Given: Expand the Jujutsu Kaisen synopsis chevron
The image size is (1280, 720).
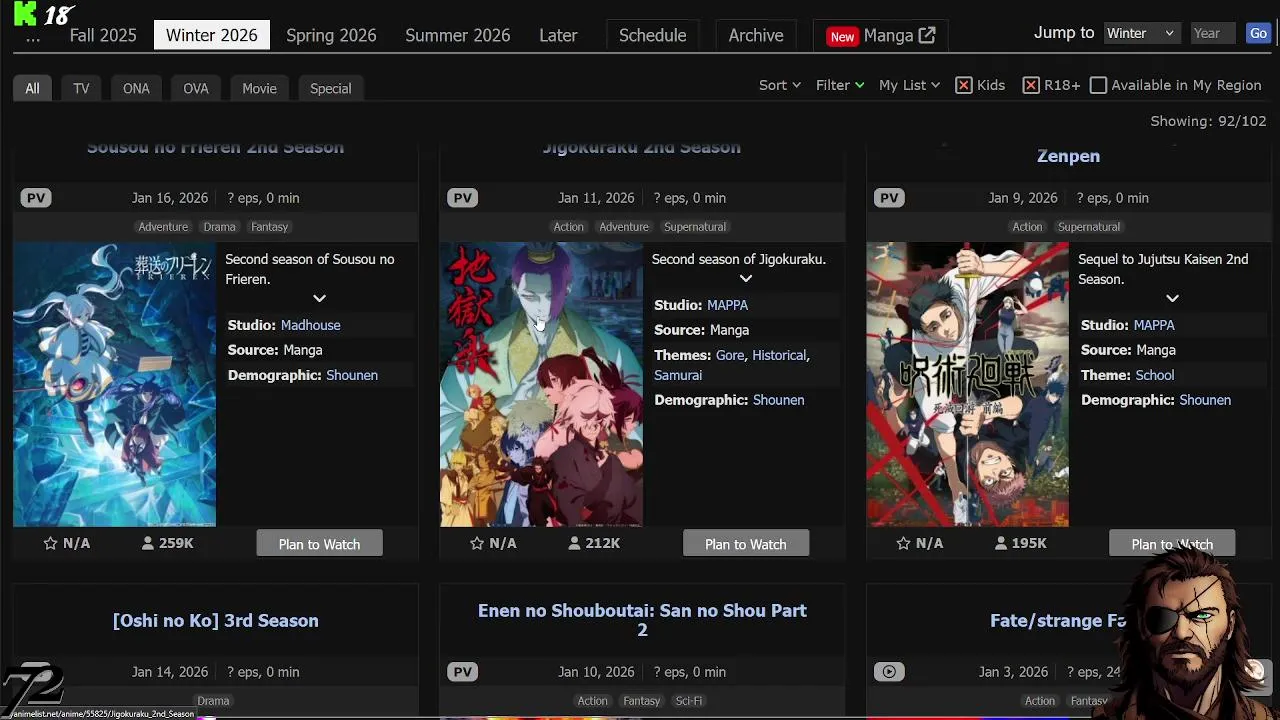Looking at the screenshot, I should tap(1172, 298).
